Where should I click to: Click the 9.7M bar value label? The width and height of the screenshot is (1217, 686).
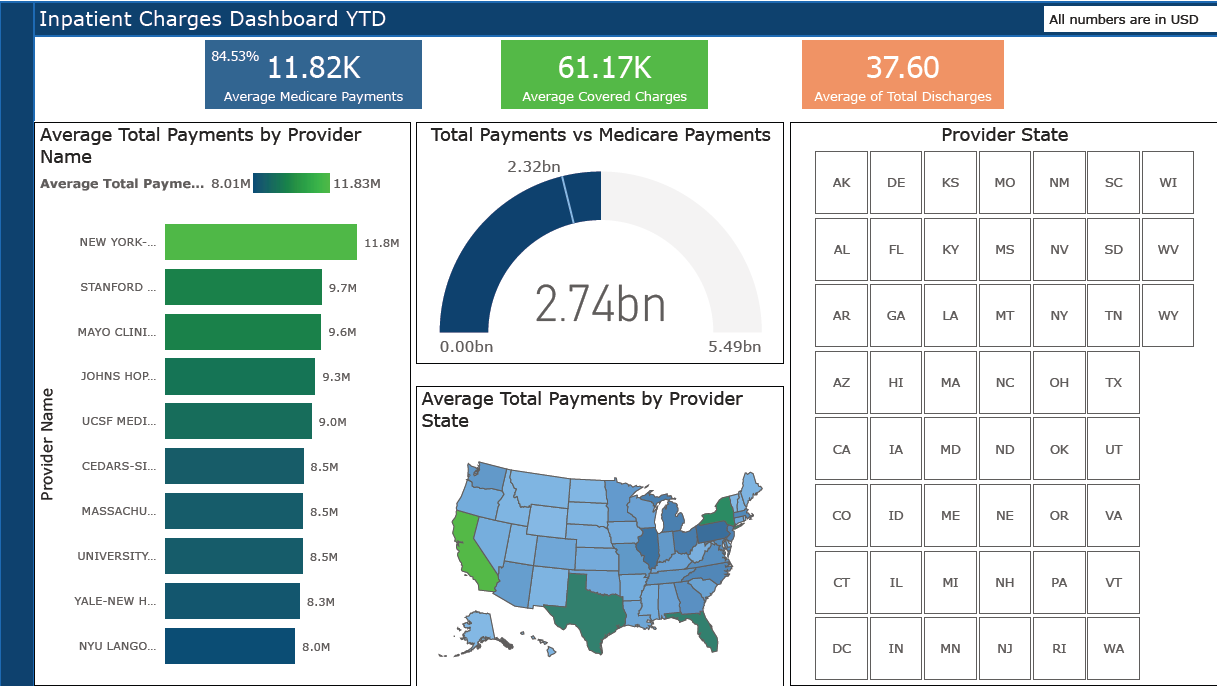[343, 287]
